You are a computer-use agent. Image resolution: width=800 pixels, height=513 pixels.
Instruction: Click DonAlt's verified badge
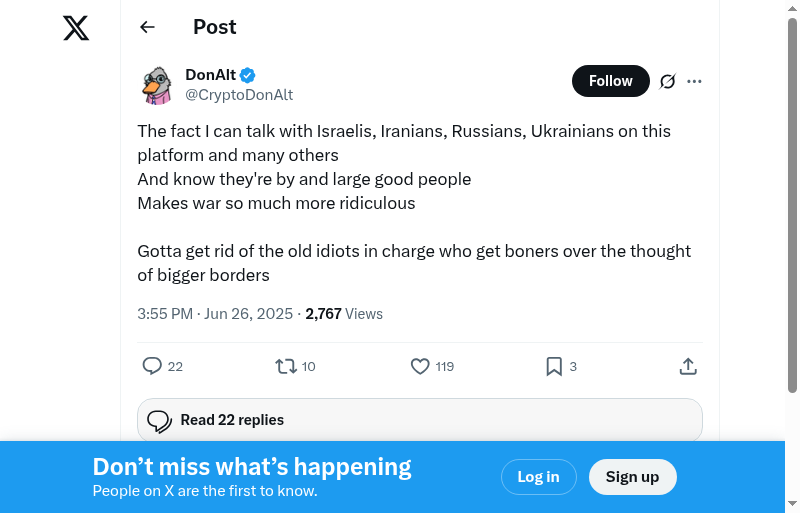tap(248, 75)
